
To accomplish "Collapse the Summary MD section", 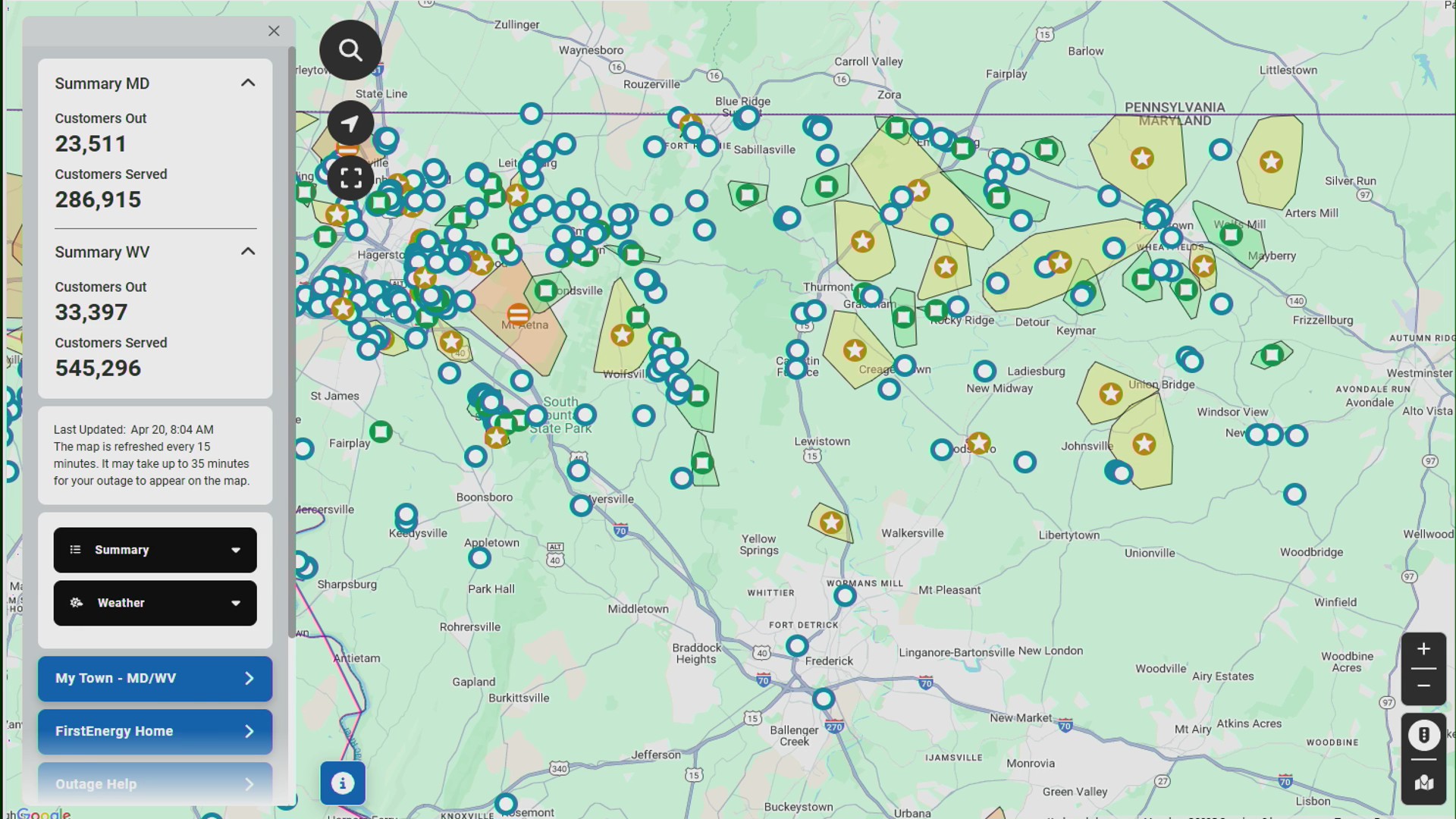I will coord(248,83).
